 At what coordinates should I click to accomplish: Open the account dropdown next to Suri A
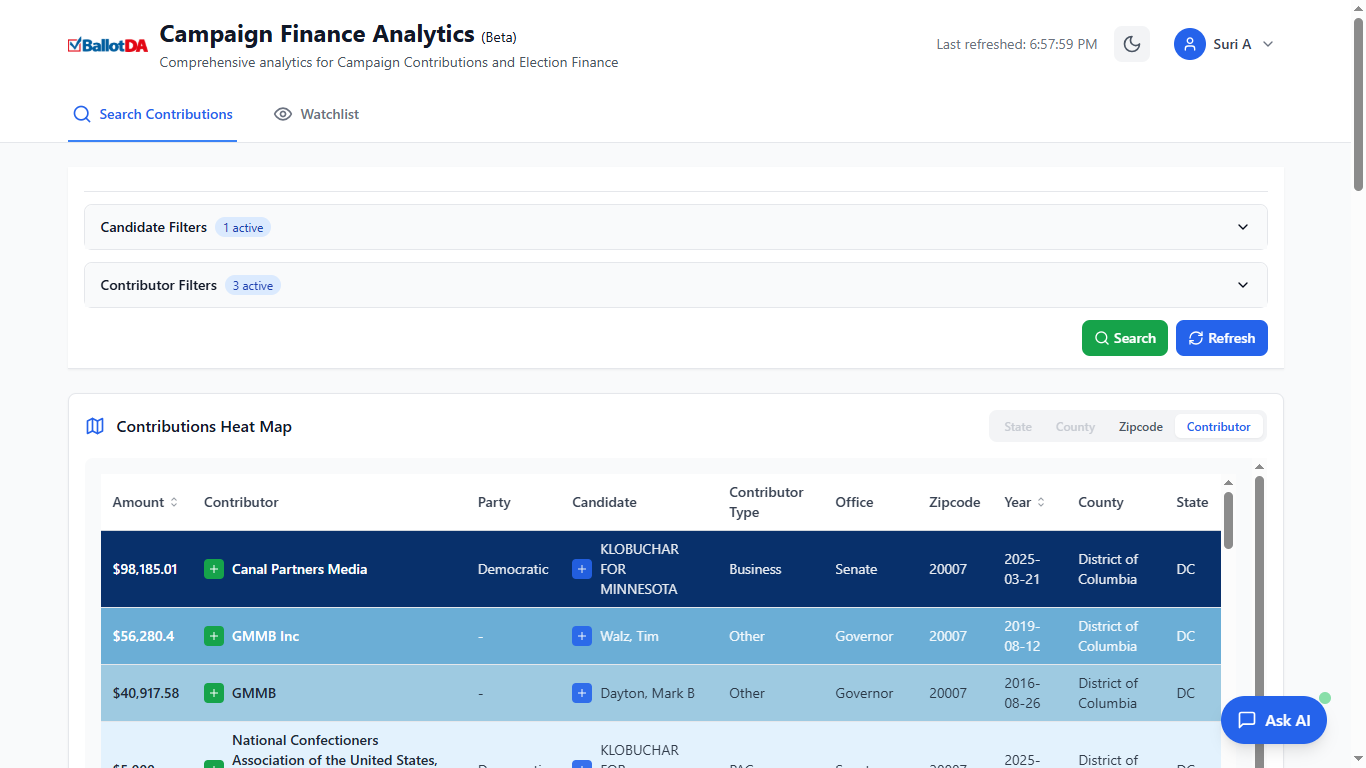pos(1266,44)
